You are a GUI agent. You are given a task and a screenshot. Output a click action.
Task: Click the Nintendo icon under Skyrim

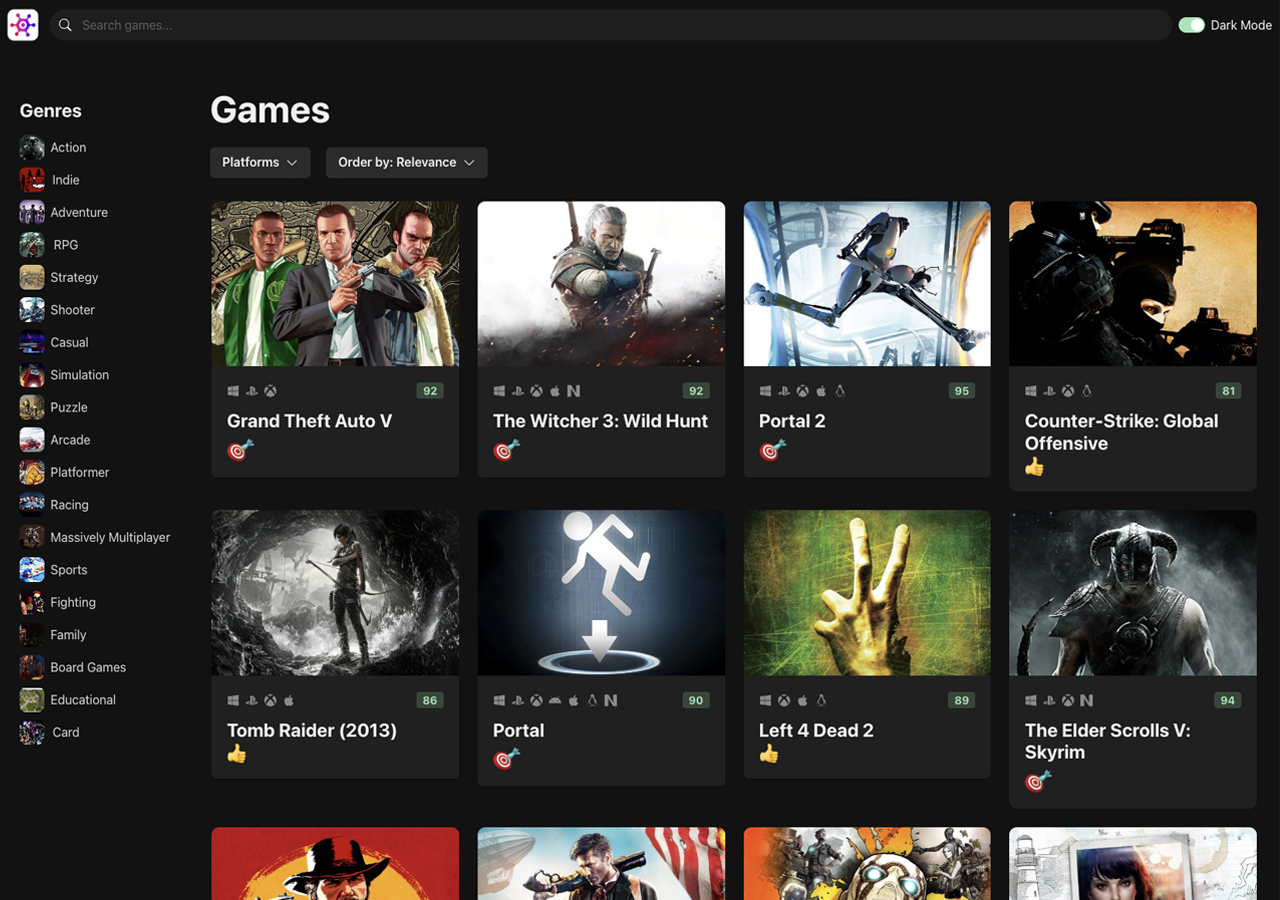1085,701
